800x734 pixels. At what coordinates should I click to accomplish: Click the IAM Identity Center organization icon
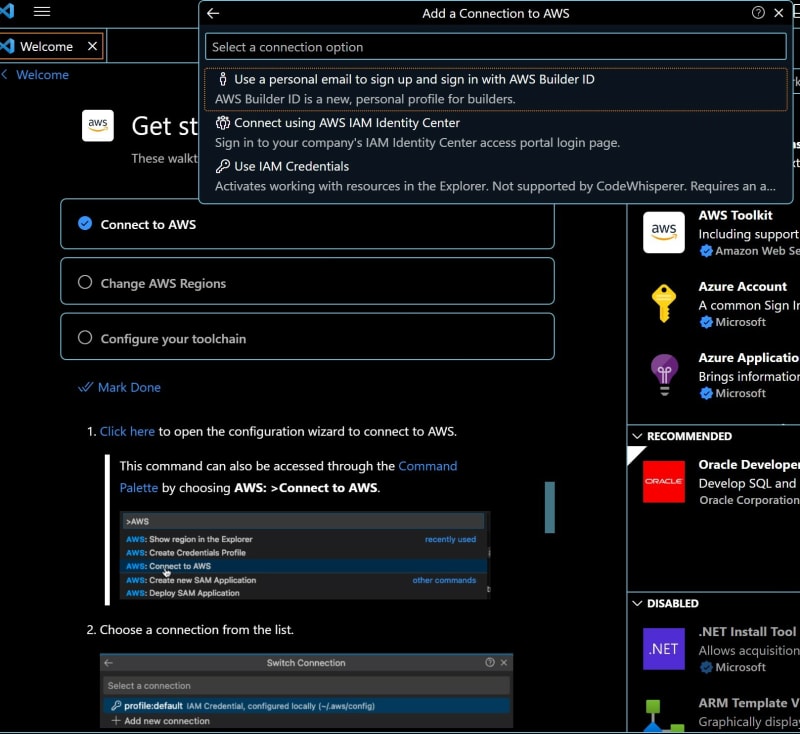222,122
